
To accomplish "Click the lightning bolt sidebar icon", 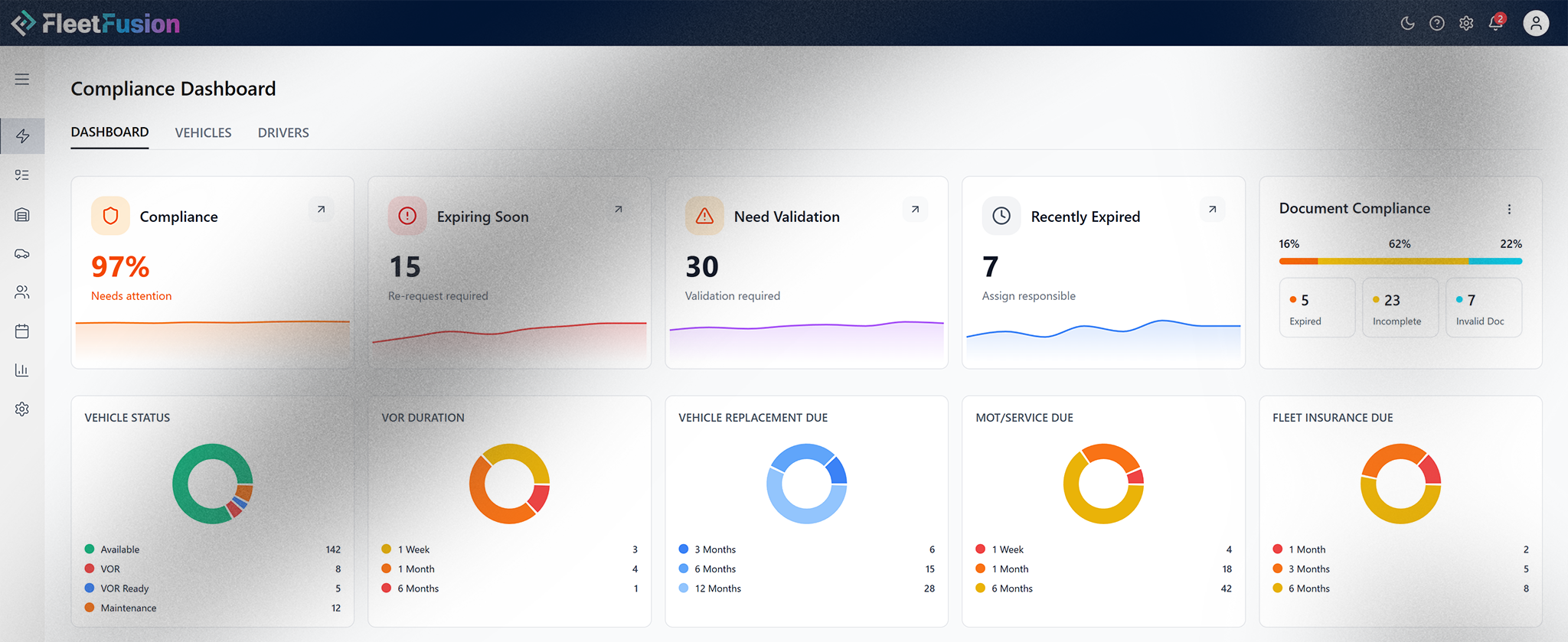I will (x=22, y=136).
